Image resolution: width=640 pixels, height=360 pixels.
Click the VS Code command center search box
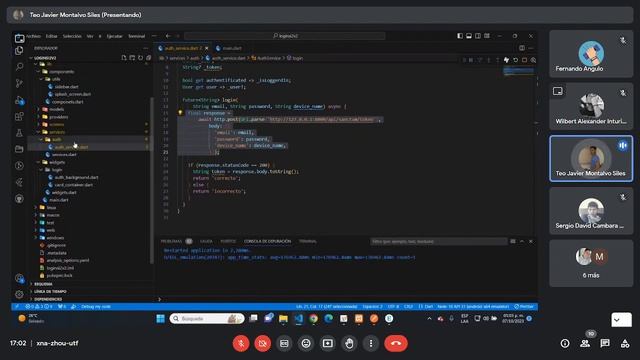point(284,36)
